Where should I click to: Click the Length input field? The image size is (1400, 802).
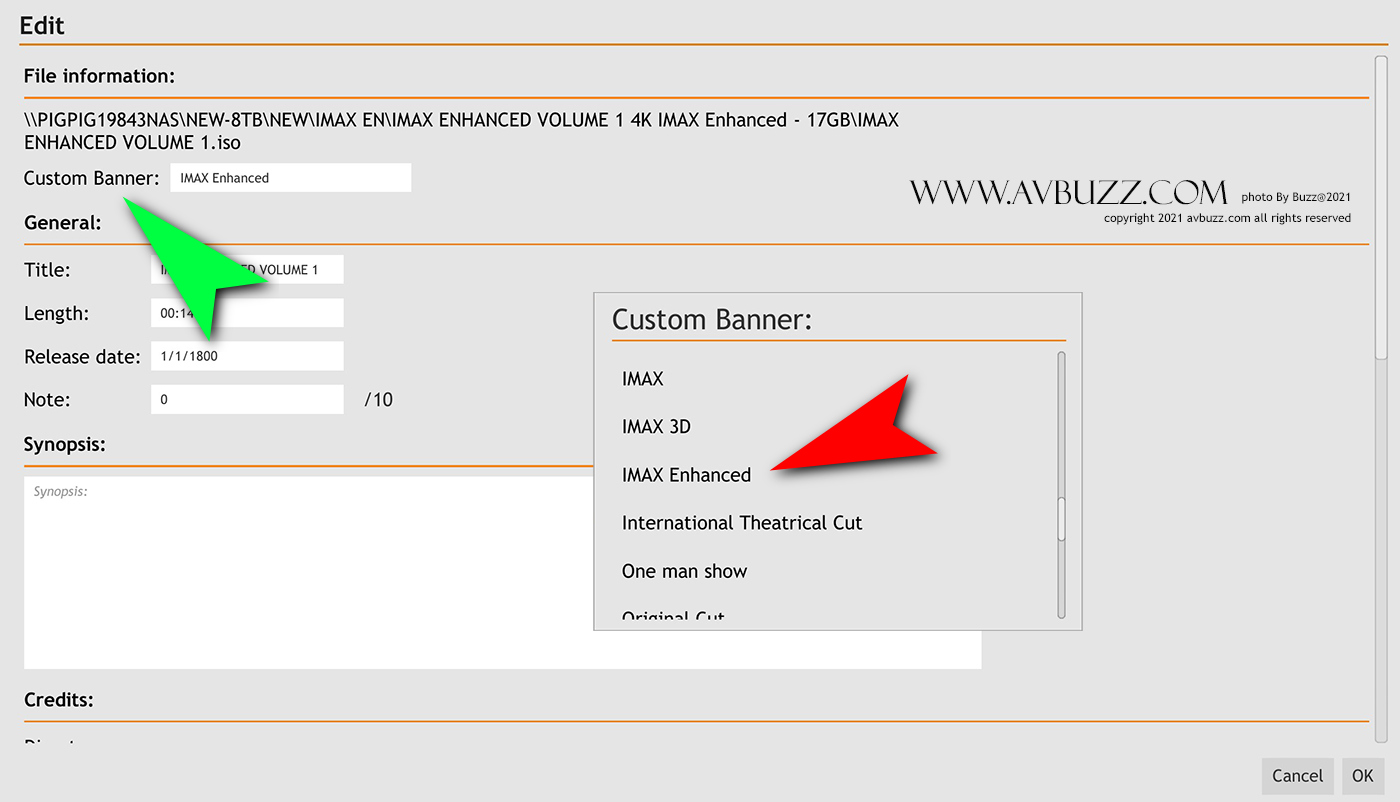tap(247, 313)
